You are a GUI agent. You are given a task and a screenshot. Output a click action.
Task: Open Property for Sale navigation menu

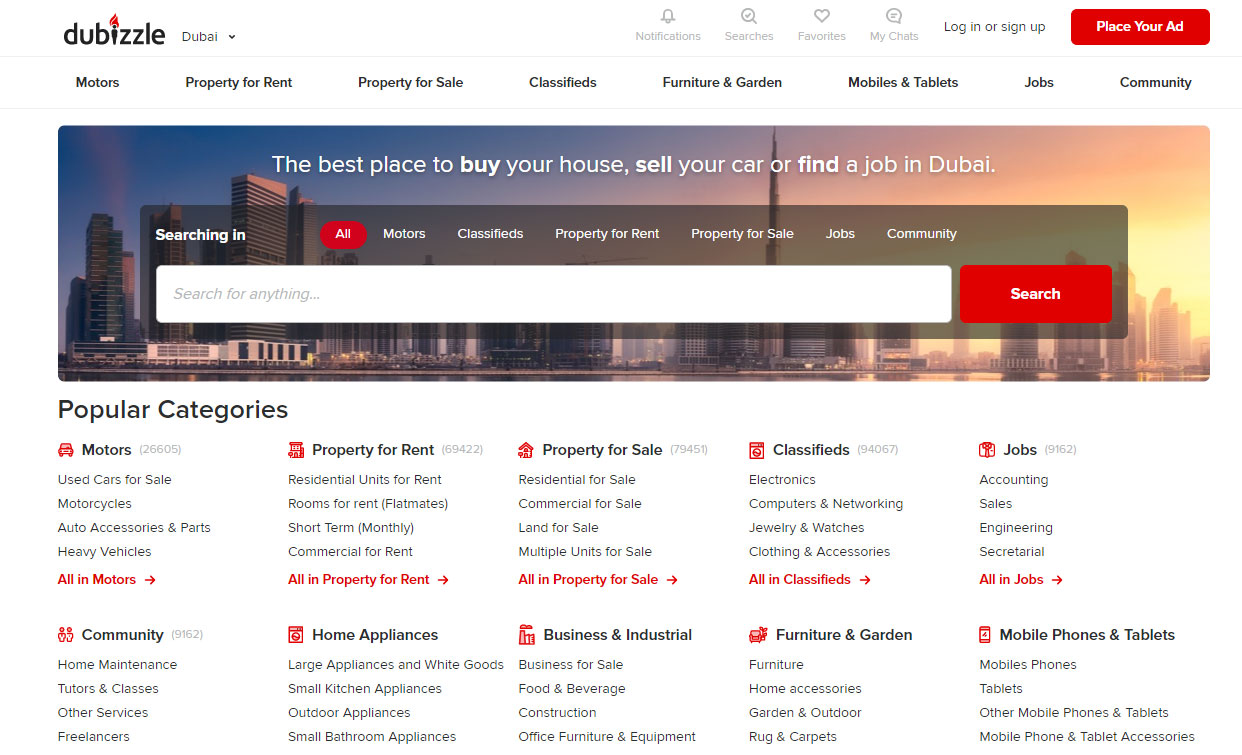point(410,83)
